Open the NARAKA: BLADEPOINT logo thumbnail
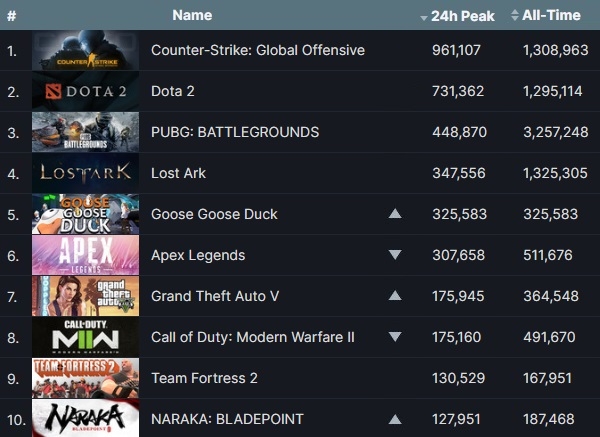600x437 pixels. (85, 418)
